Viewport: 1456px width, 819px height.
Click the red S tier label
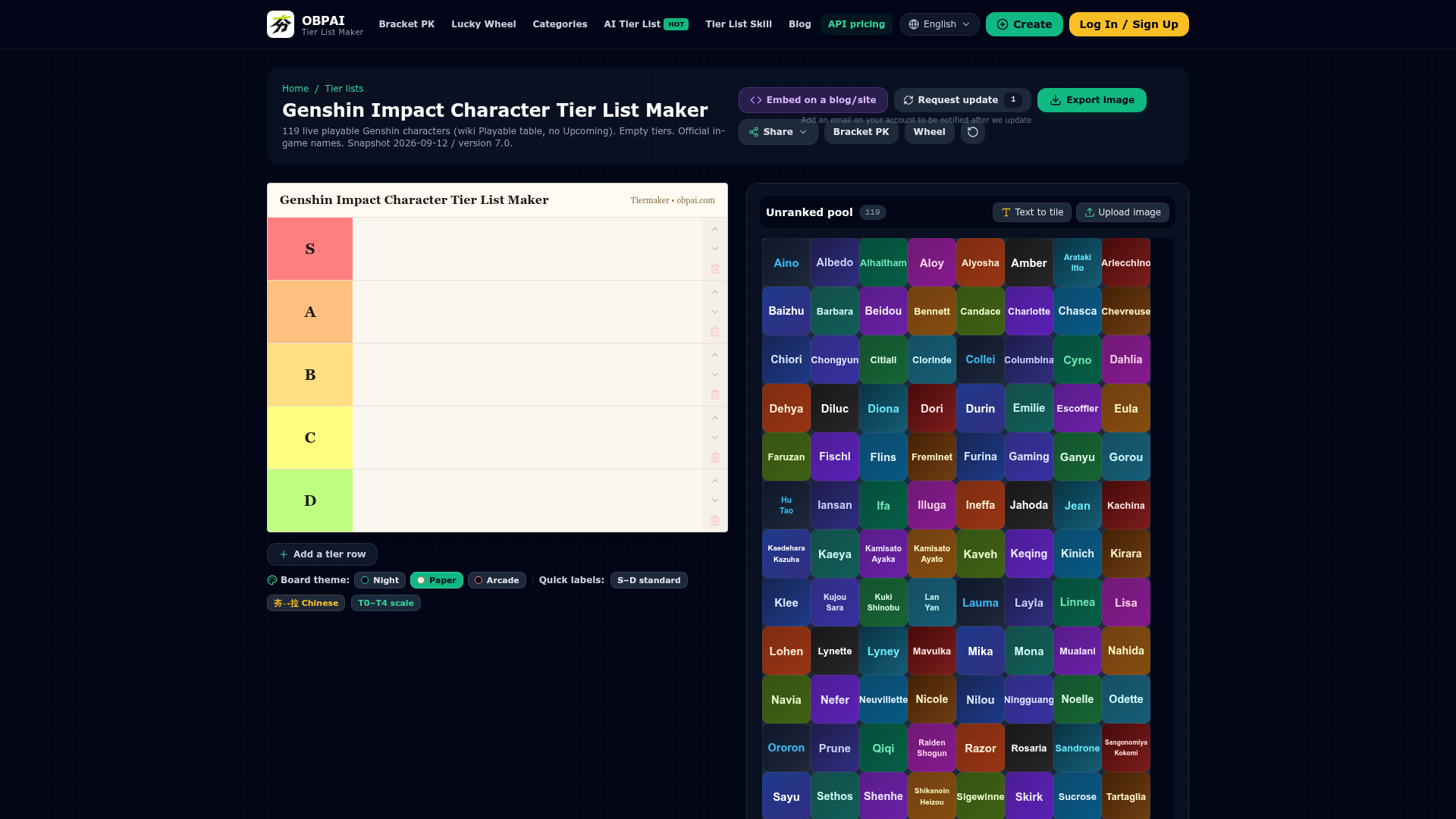click(310, 249)
